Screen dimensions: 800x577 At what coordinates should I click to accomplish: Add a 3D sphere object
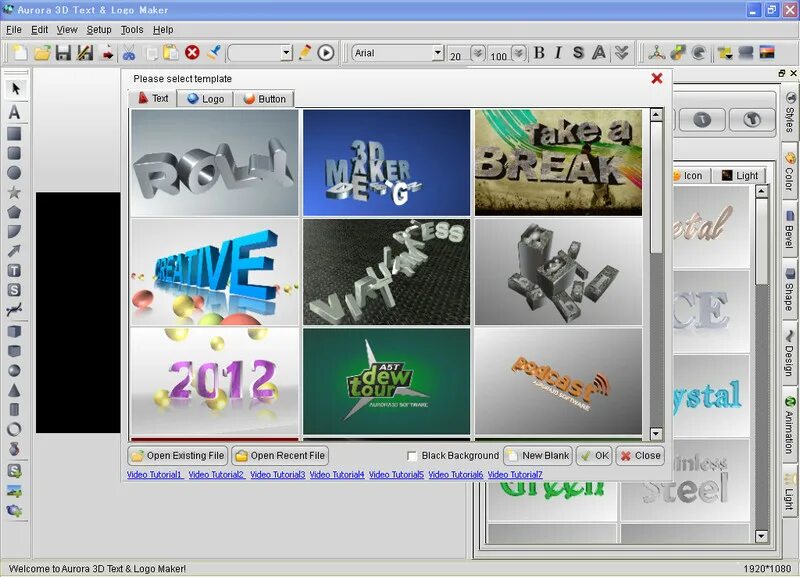pos(14,370)
